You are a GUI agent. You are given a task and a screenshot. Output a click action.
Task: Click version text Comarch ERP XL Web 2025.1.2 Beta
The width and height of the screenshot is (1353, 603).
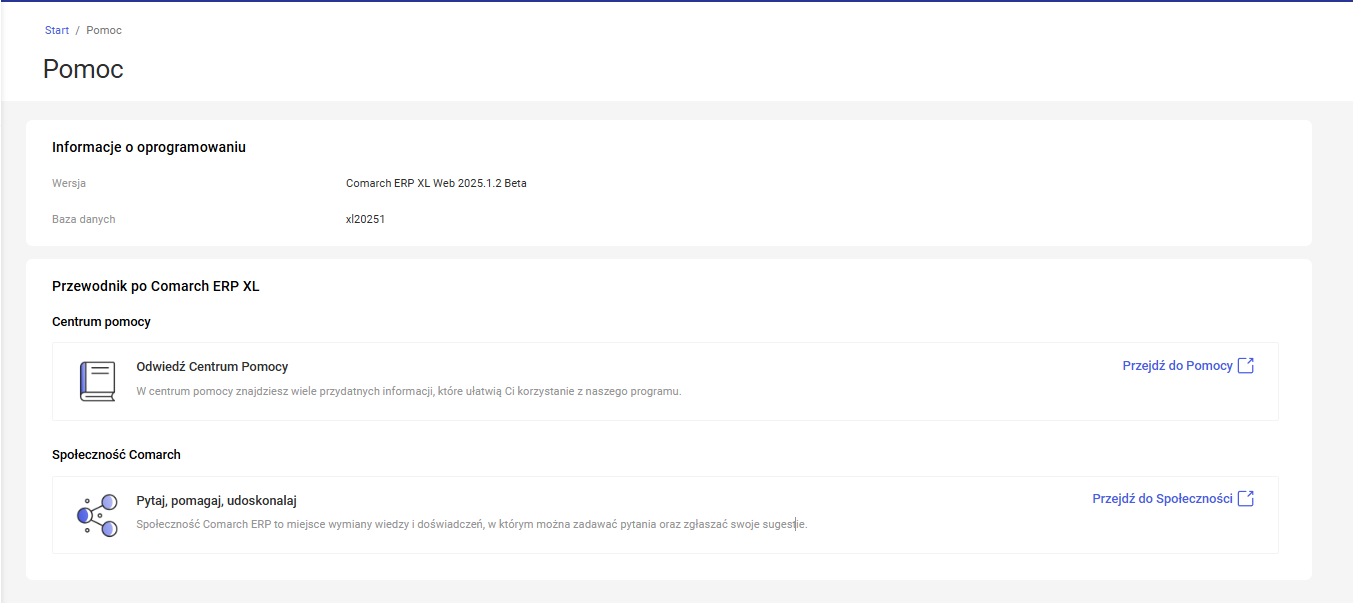pyautogui.click(x=436, y=183)
